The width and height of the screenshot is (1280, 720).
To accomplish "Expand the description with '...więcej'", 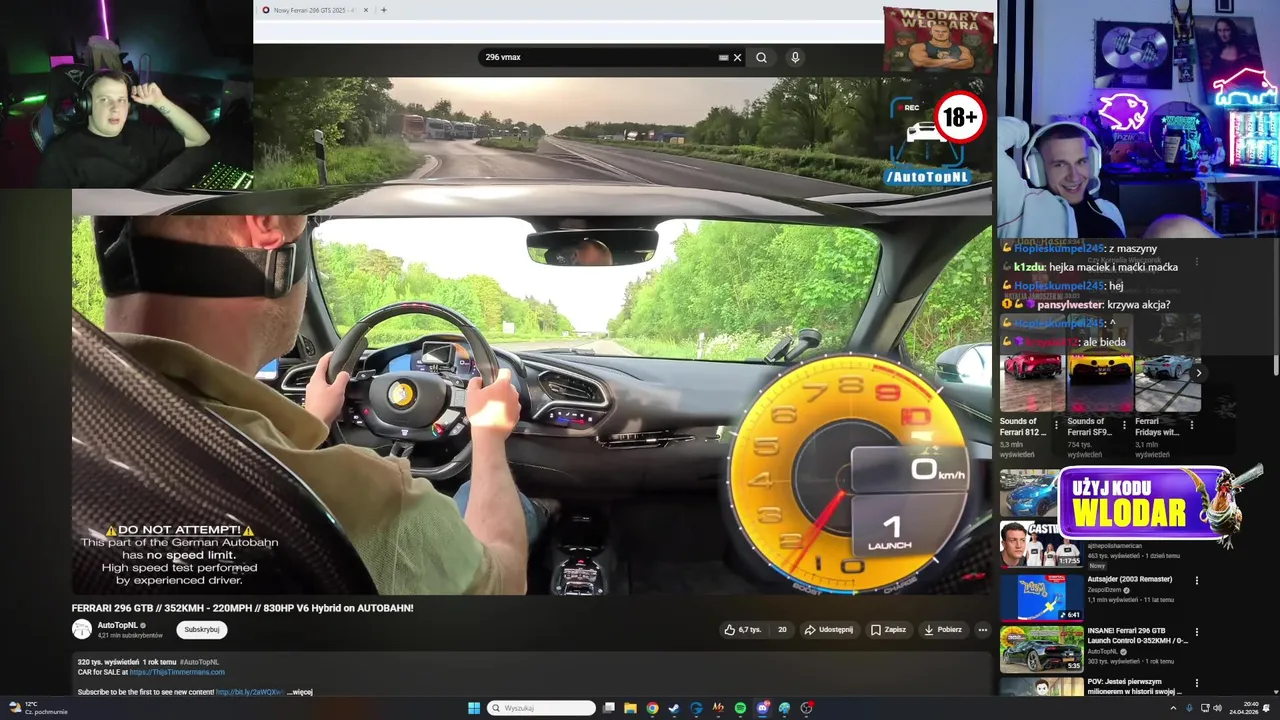I will point(300,692).
